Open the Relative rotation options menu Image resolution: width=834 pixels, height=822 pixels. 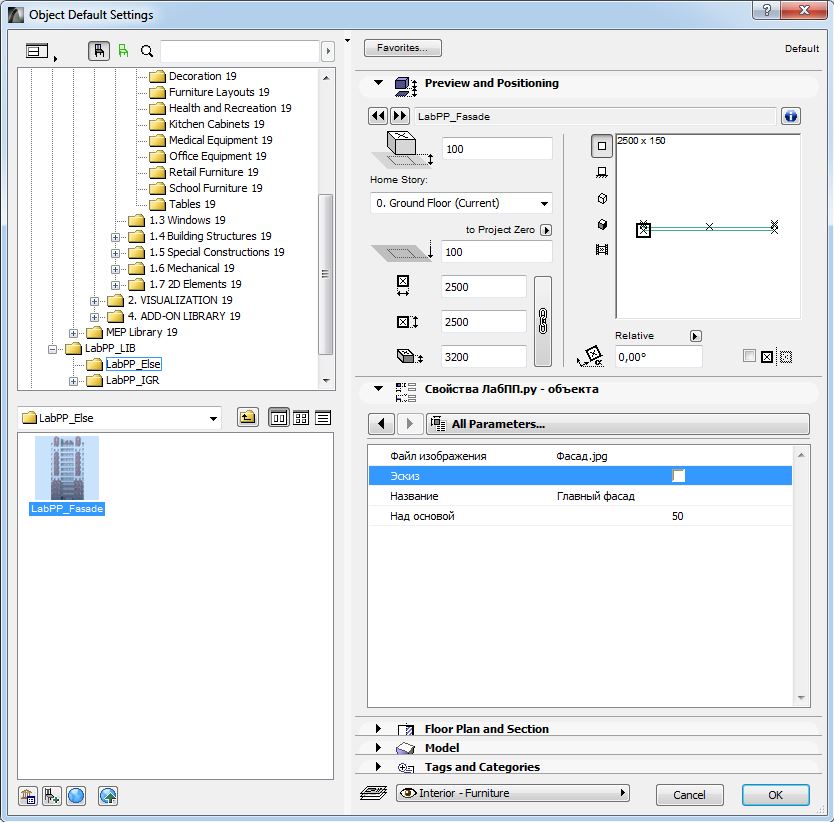[x=695, y=336]
